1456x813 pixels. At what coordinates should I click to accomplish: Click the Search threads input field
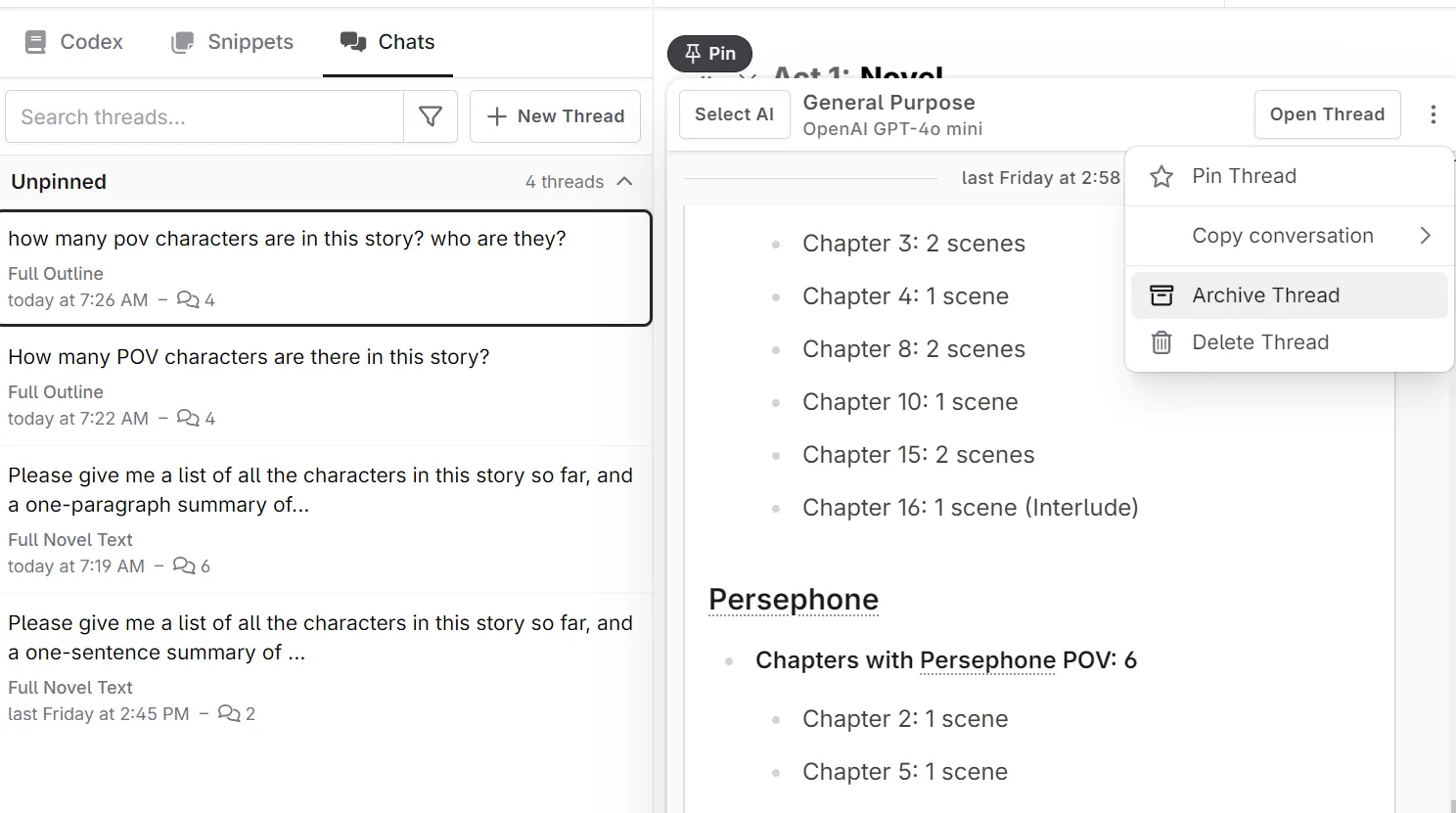click(205, 117)
